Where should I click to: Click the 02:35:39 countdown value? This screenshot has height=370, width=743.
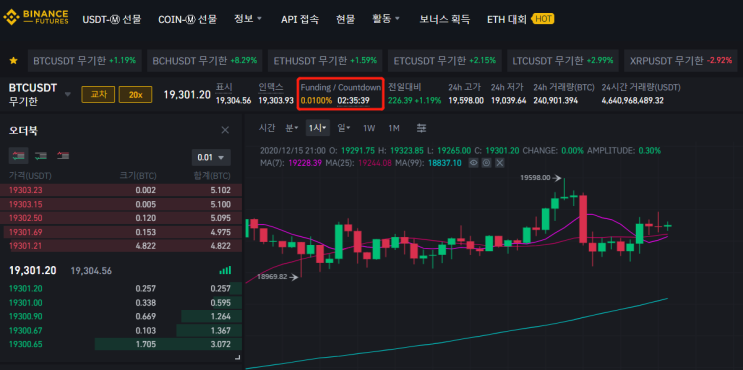click(353, 100)
